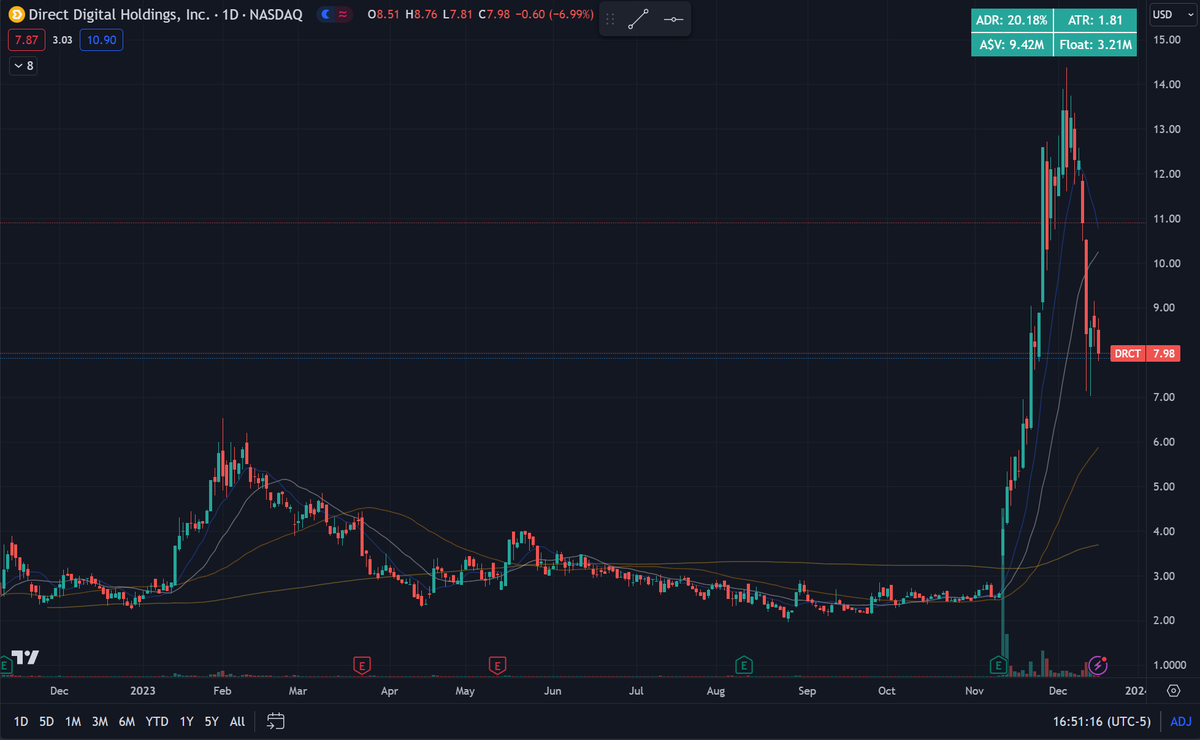Click the green earnings marker in August
The image size is (1200, 740).
click(x=743, y=664)
